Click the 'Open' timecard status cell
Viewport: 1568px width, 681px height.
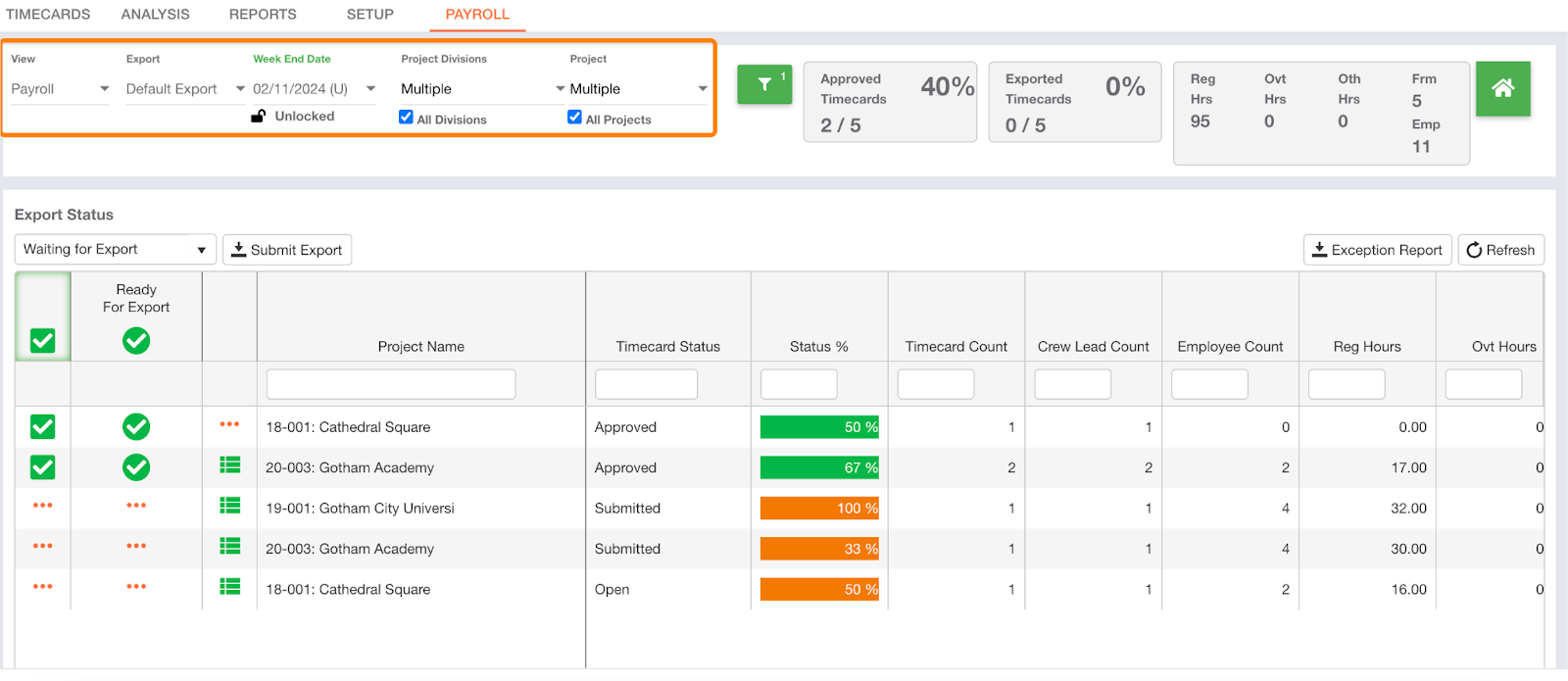[x=612, y=590]
